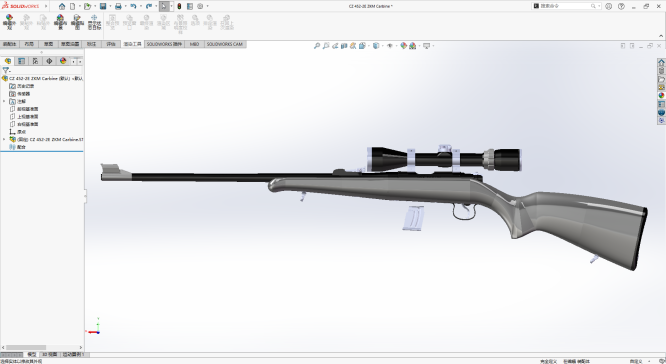Open SOLIDWORKS Resources in the task pane

(661, 62)
